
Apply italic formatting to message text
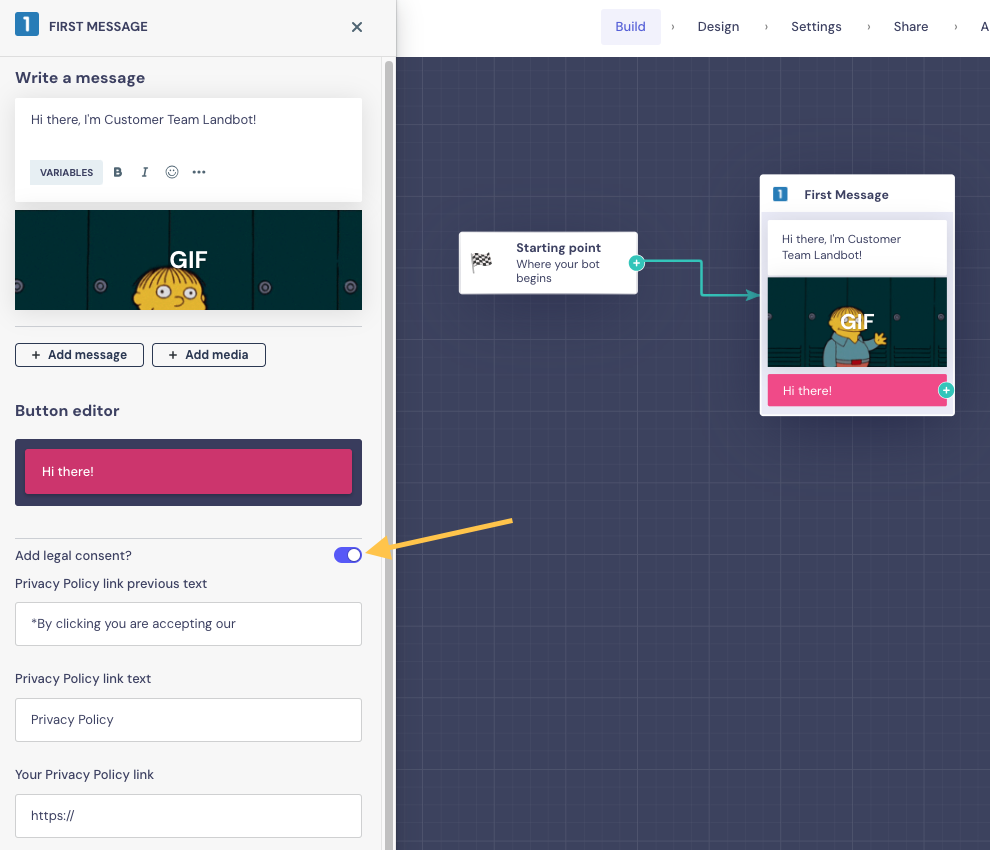(145, 172)
